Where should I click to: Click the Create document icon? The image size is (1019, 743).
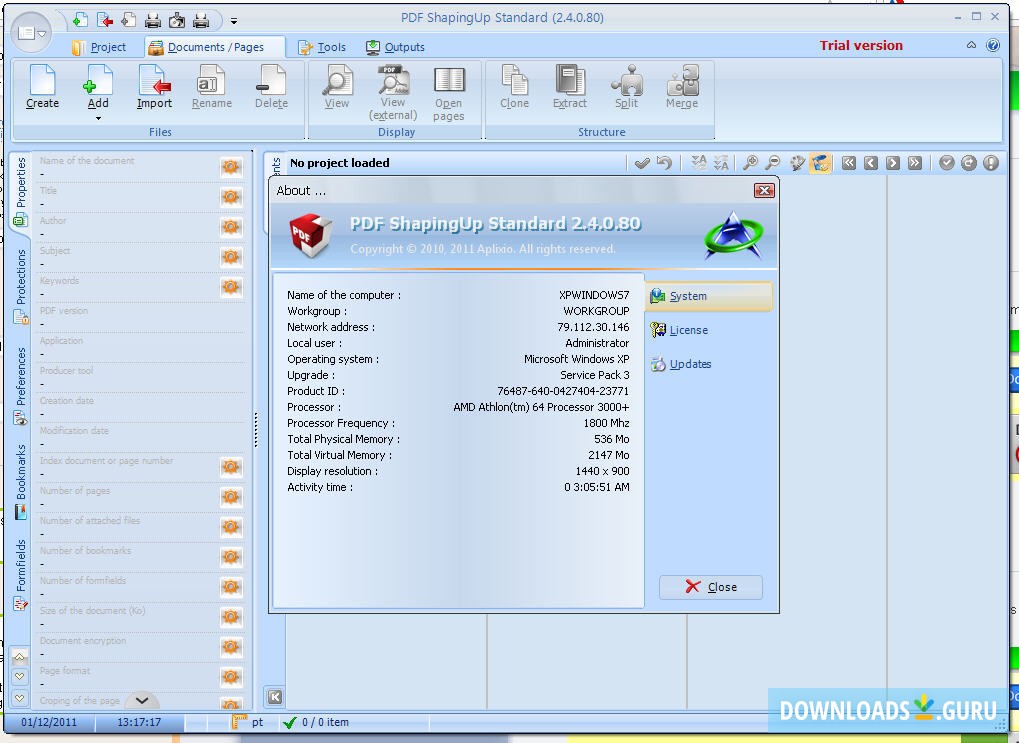point(42,87)
